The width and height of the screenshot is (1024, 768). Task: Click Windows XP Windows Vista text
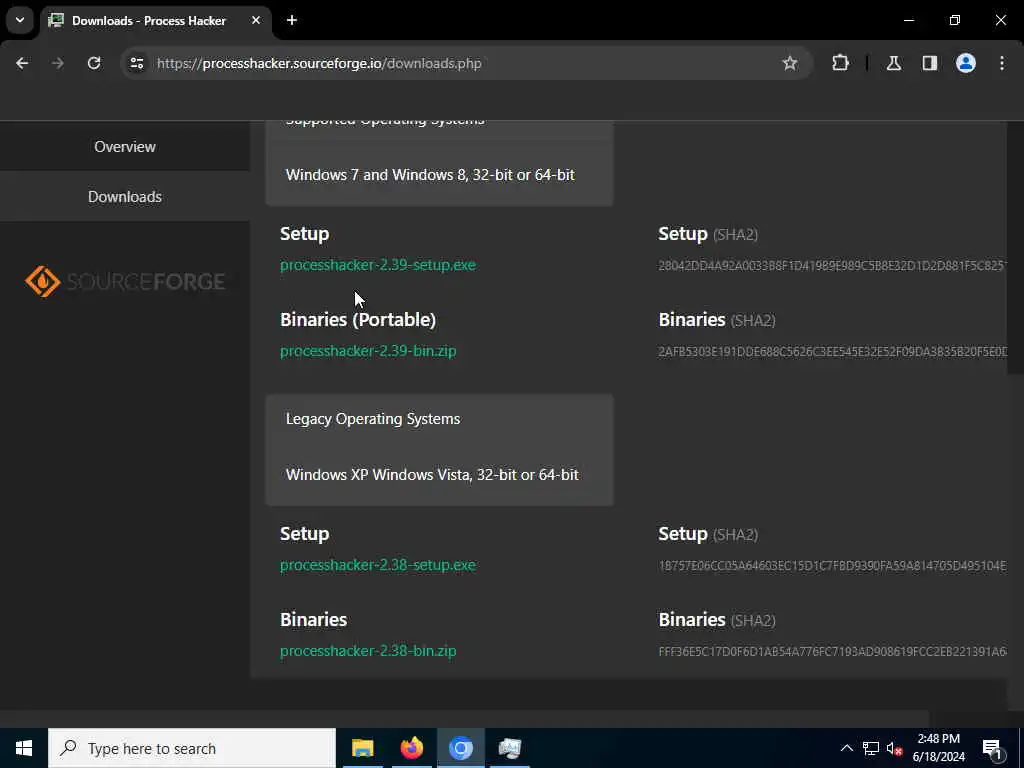[432, 475]
